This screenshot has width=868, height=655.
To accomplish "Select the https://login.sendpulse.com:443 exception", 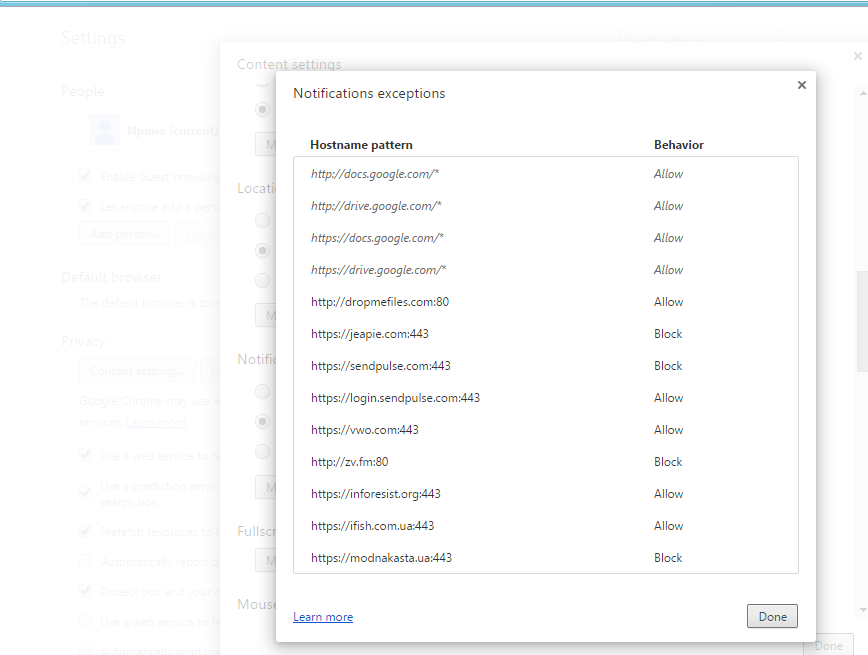I will (x=395, y=398).
